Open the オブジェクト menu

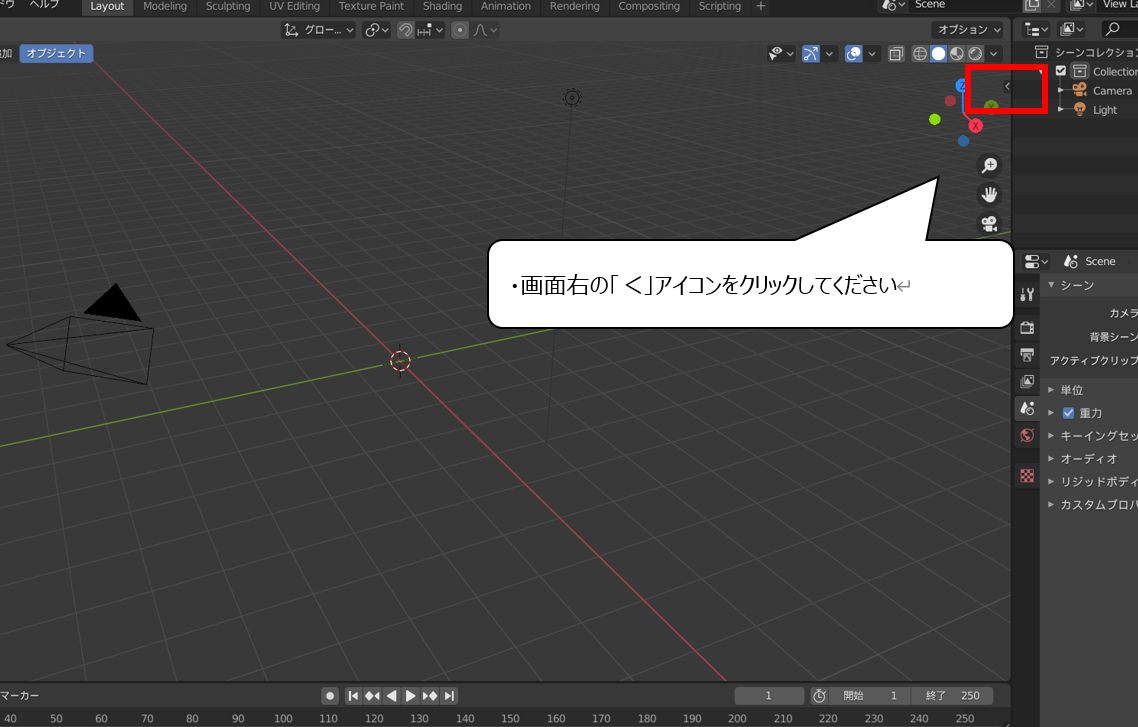pyautogui.click(x=56, y=53)
